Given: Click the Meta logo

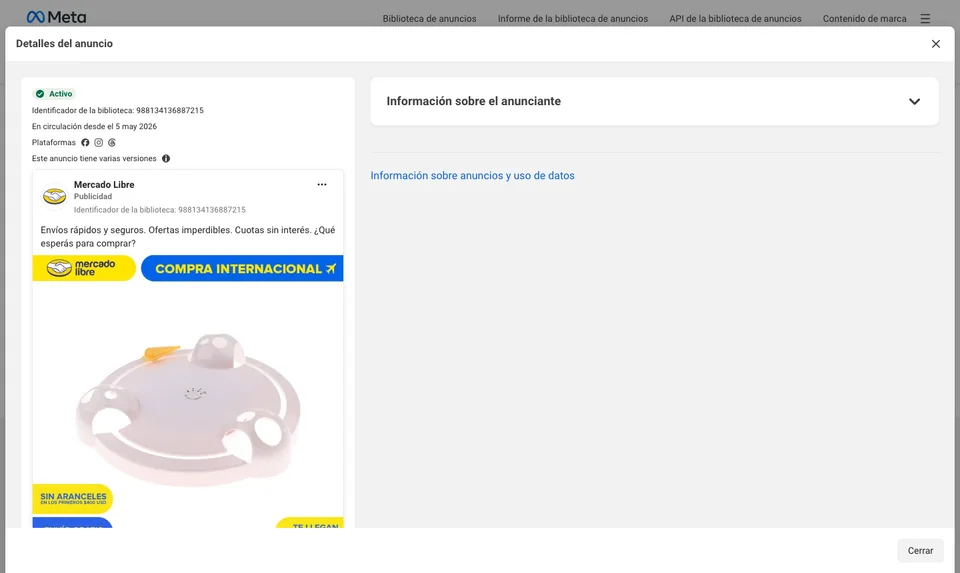Looking at the screenshot, I should click(x=56, y=17).
